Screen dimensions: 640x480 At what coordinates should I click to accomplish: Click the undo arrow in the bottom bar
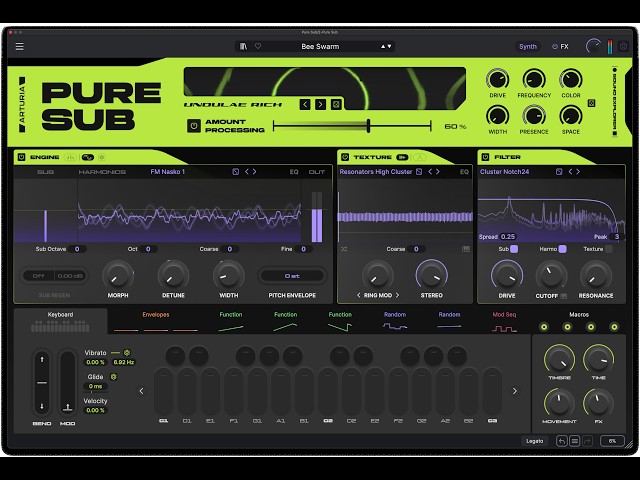562,441
